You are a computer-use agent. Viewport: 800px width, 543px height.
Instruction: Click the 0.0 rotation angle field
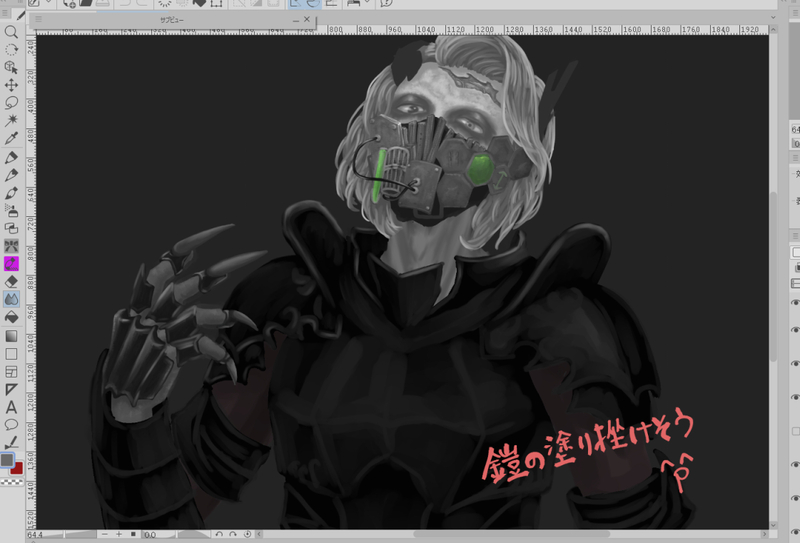[151, 535]
